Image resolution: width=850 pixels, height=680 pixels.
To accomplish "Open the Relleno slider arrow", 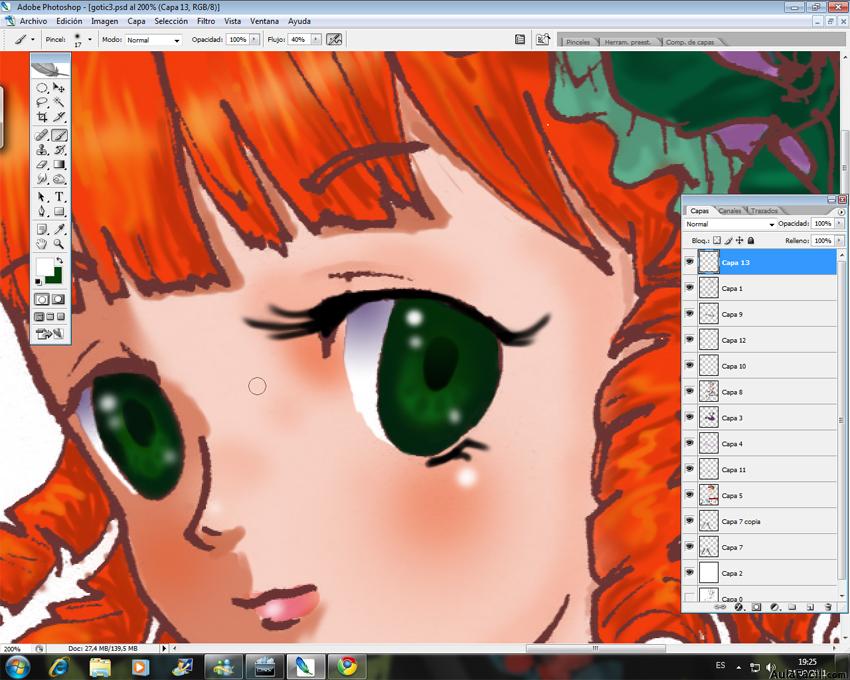I will (839, 240).
